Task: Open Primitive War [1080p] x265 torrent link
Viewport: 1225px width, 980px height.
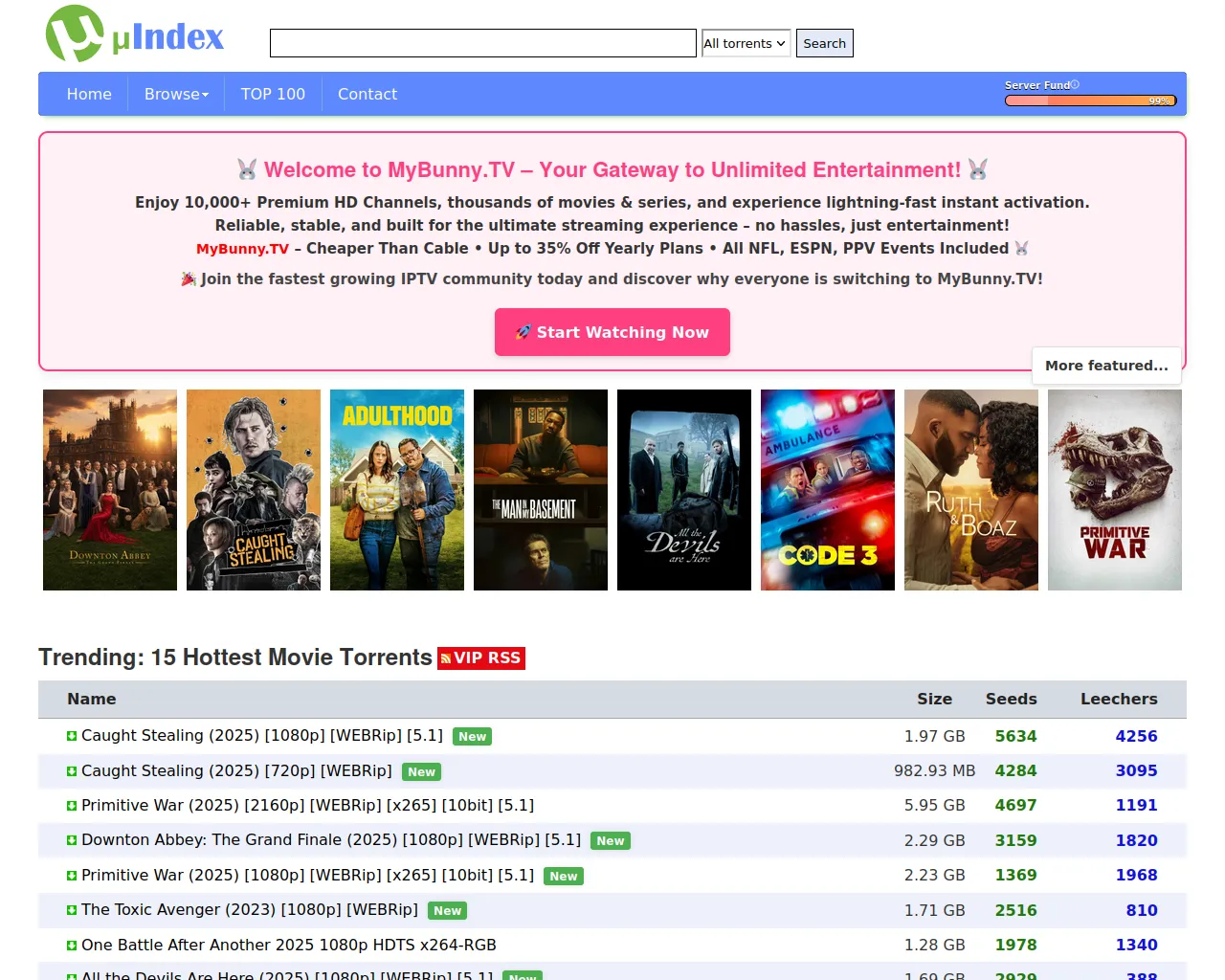Action: [x=308, y=875]
